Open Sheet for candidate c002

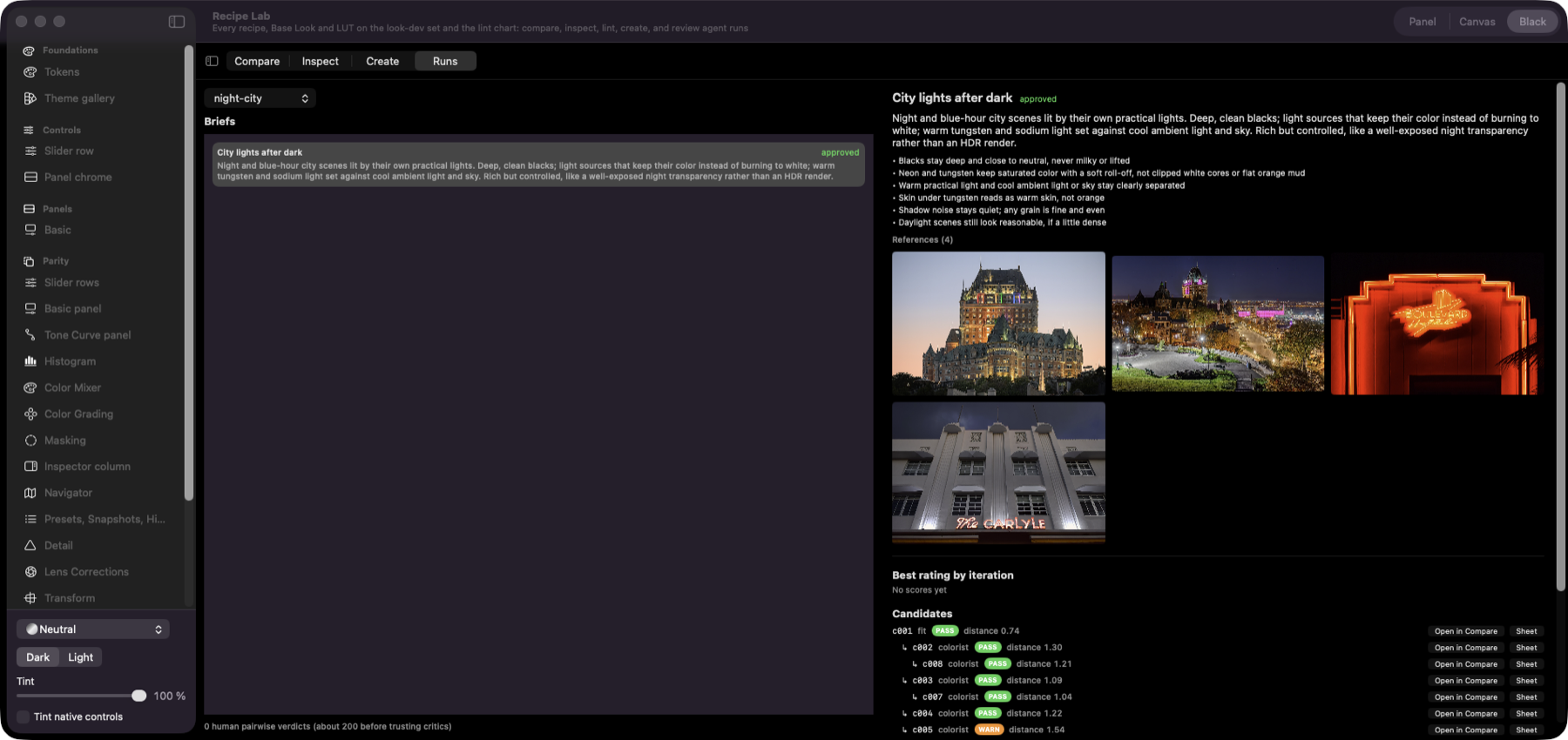click(1526, 648)
